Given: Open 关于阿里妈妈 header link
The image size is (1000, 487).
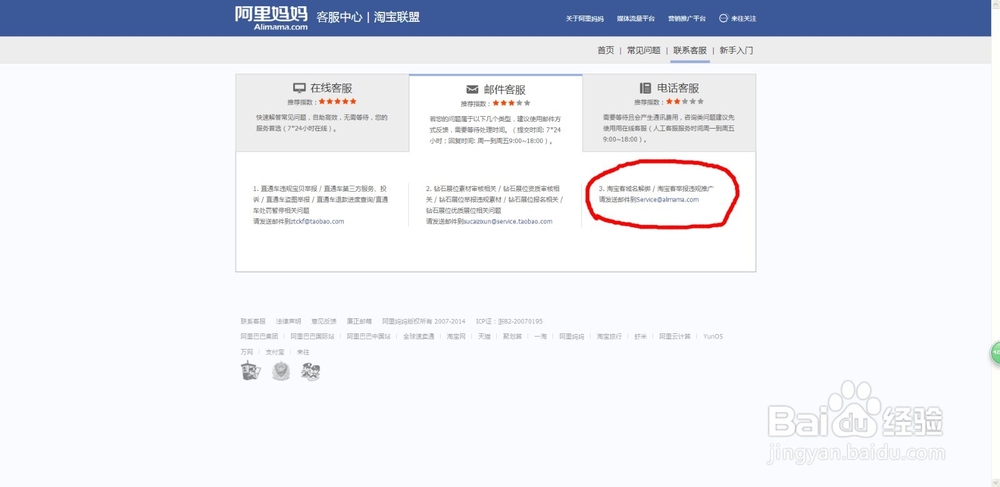Looking at the screenshot, I should pyautogui.click(x=585, y=19).
